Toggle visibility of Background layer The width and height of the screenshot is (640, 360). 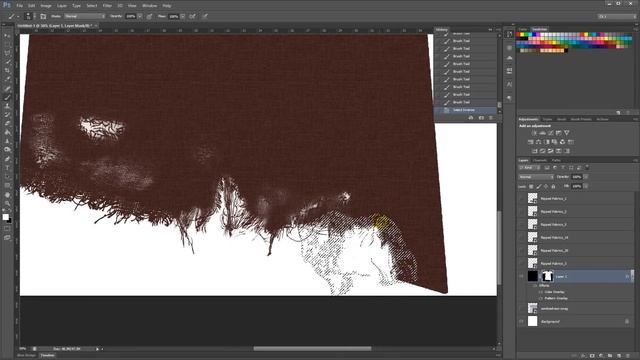[x=522, y=322]
